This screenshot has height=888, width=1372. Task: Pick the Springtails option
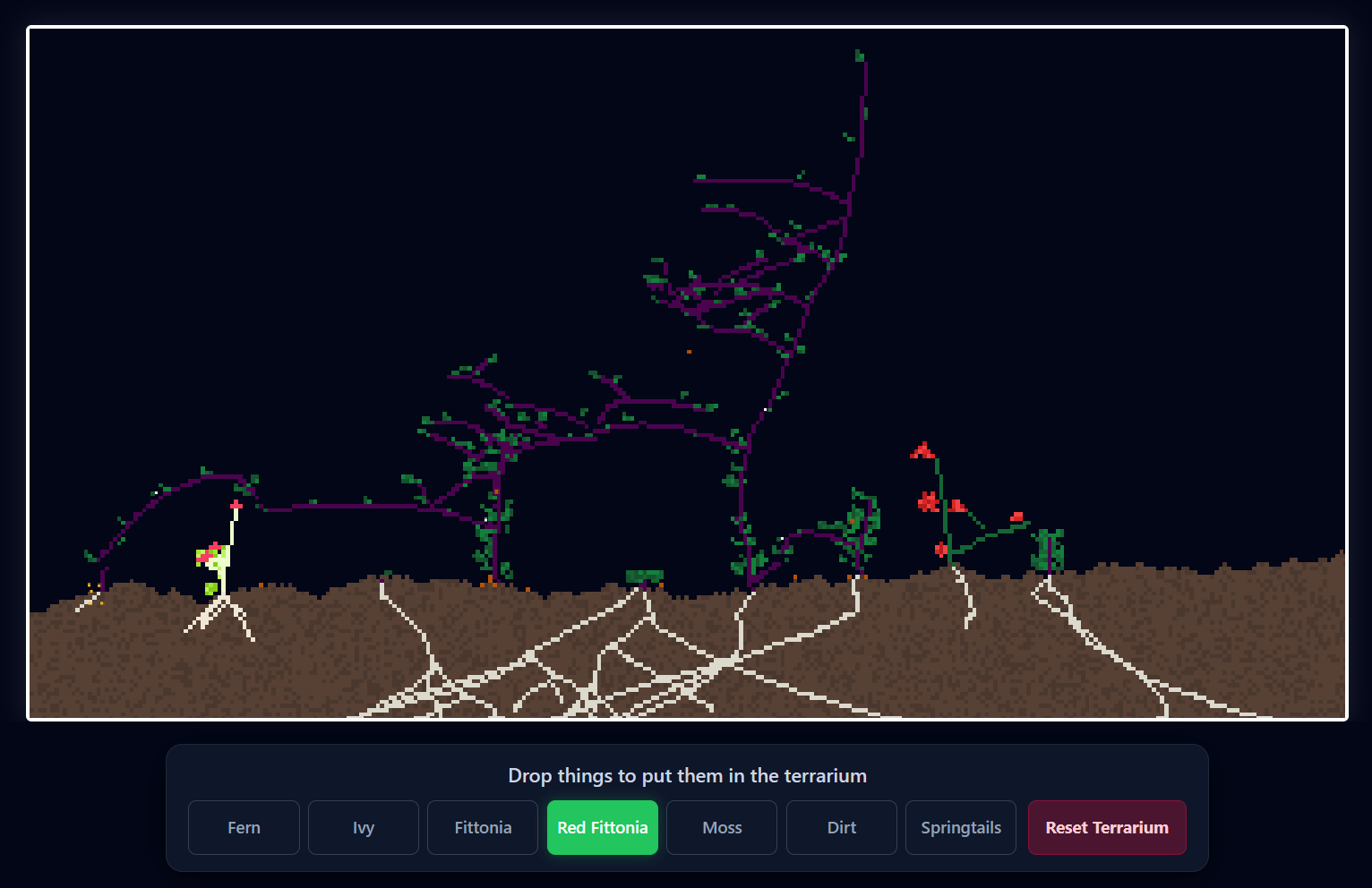click(961, 827)
